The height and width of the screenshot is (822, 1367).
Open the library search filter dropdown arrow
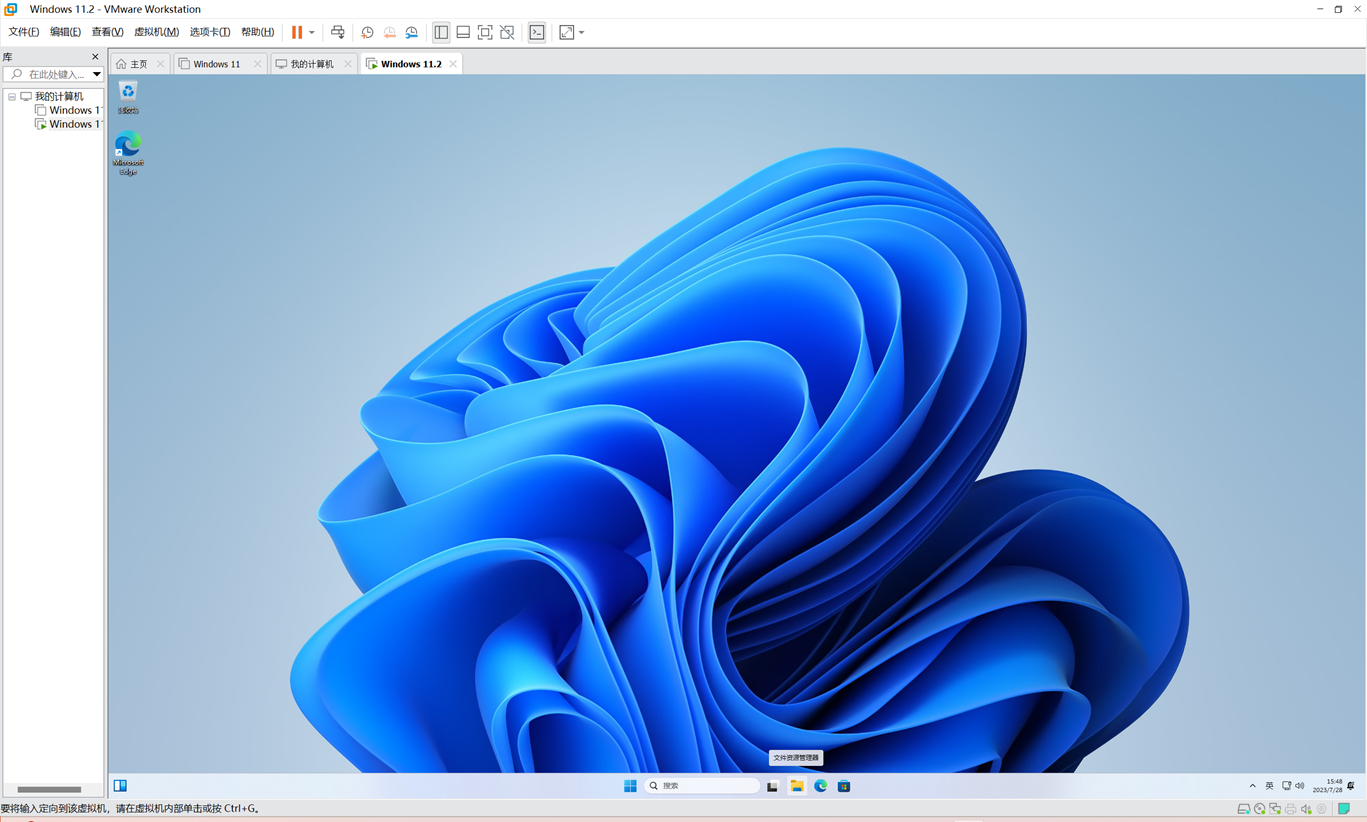(x=97, y=74)
